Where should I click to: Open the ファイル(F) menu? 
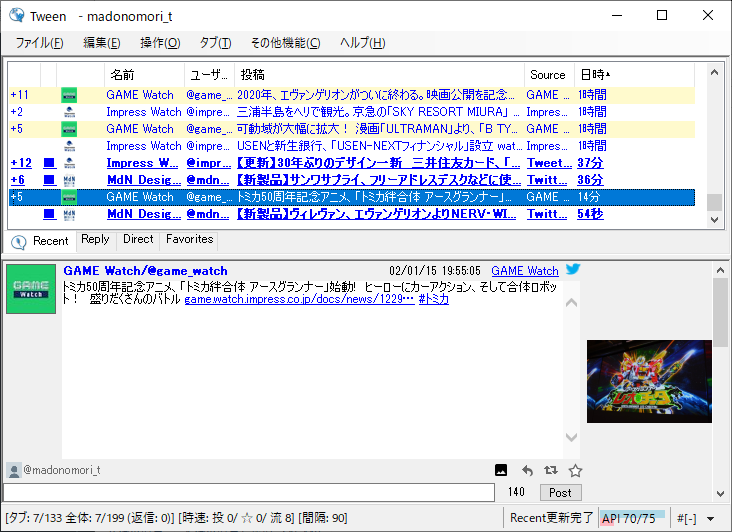click(x=39, y=43)
